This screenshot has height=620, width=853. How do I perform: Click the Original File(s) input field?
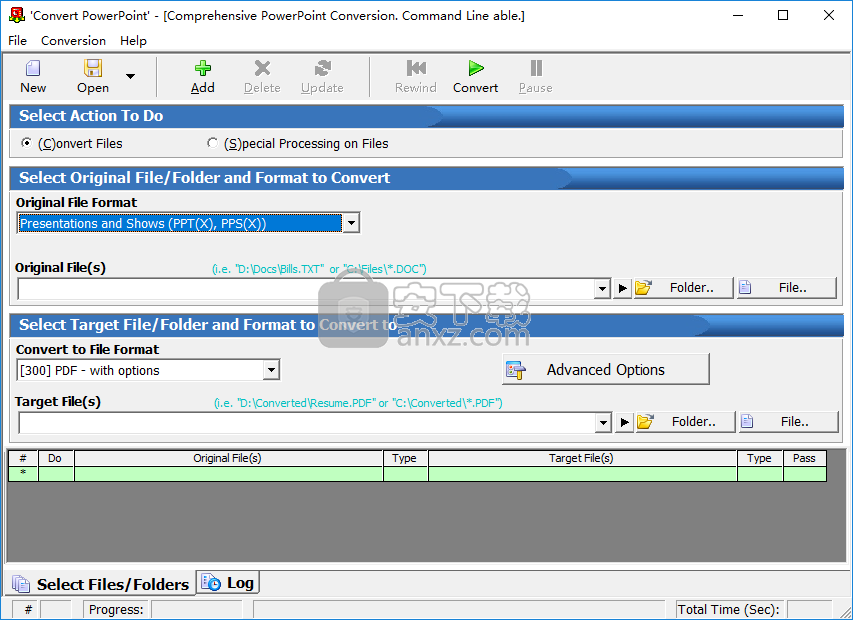pos(306,289)
